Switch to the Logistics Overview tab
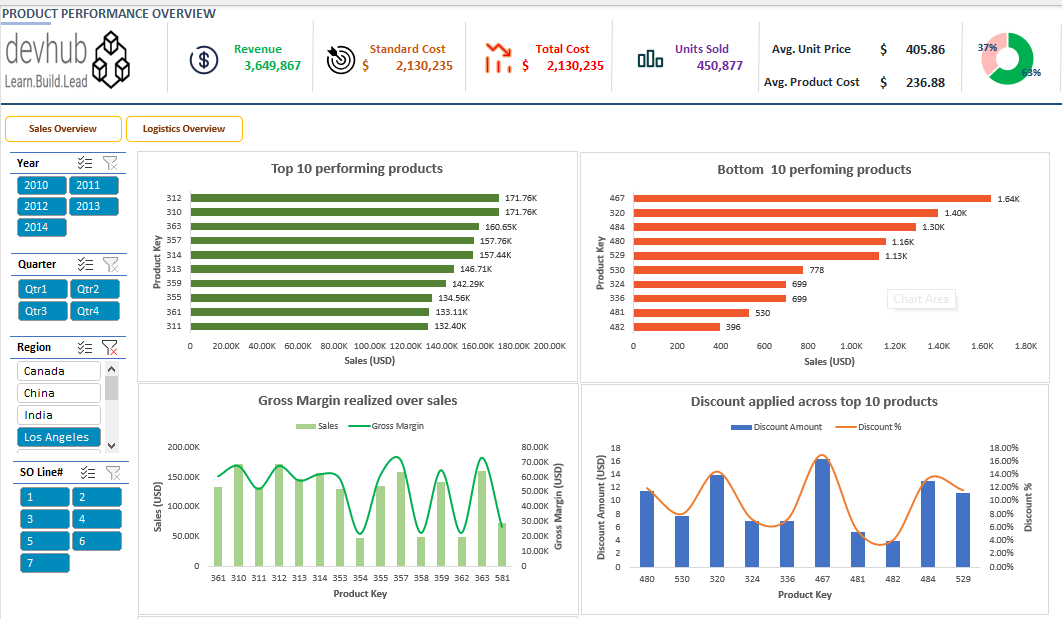1062x619 pixels. pyautogui.click(x=184, y=129)
